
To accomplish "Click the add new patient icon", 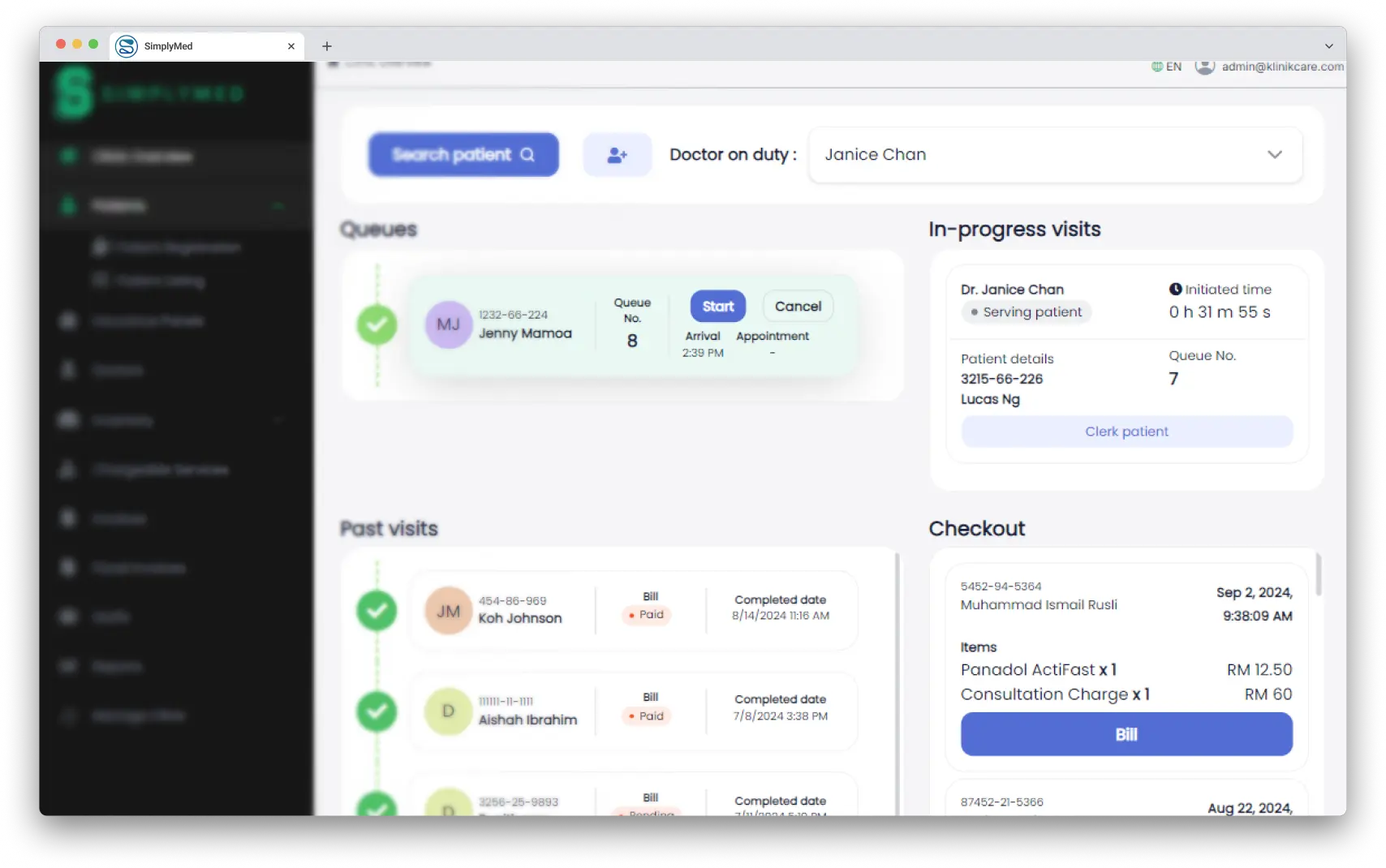I will tap(617, 154).
